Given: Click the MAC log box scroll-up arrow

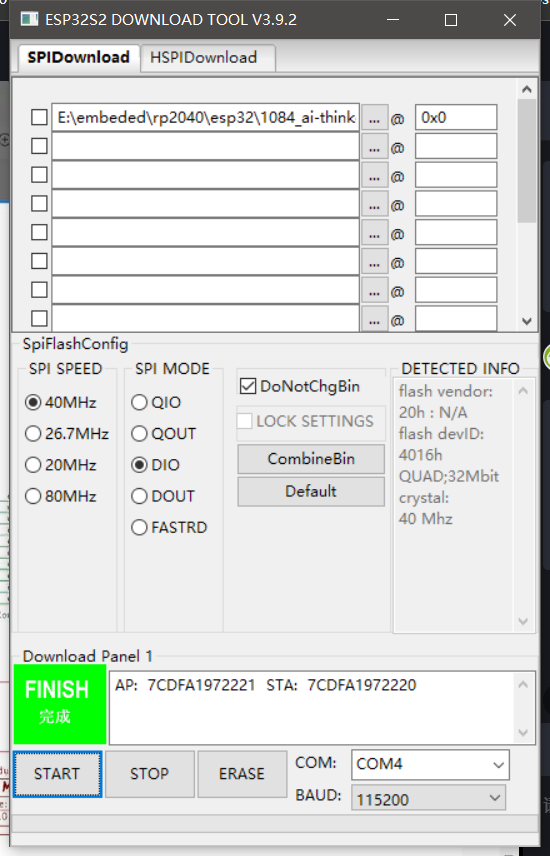Looking at the screenshot, I should click(523, 684).
